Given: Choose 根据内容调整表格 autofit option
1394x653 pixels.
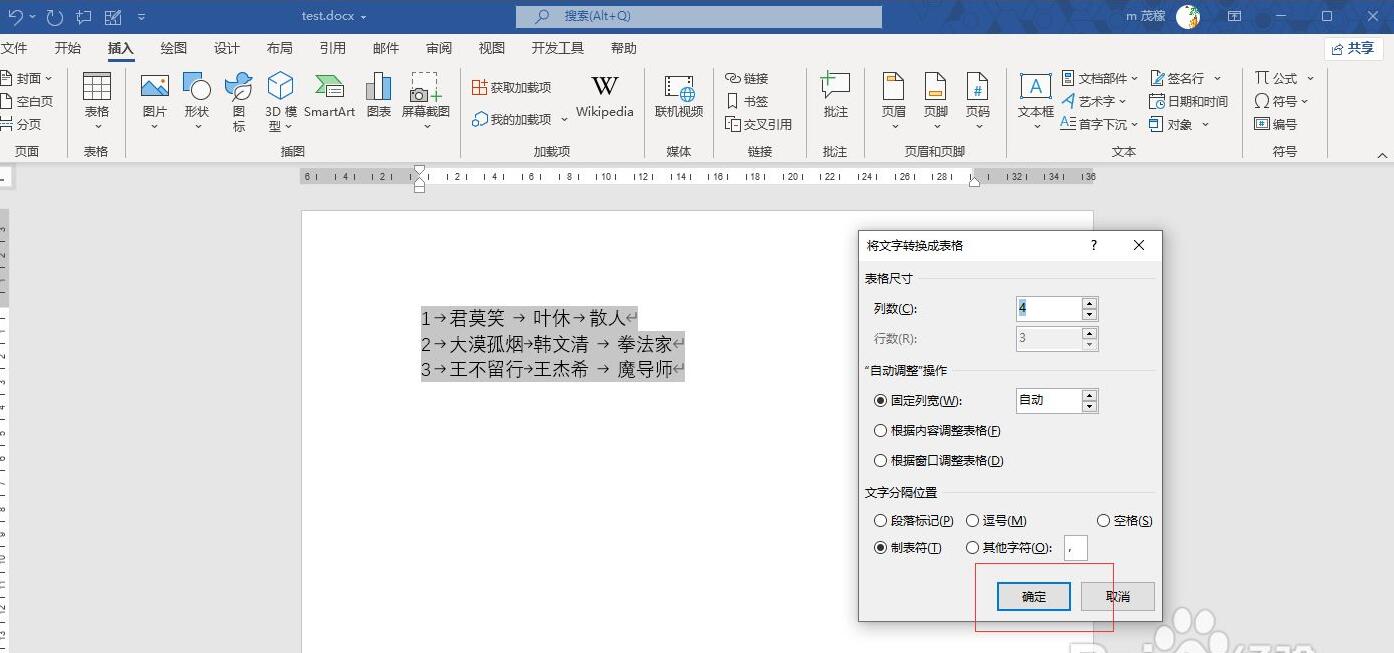Looking at the screenshot, I should click(881, 431).
